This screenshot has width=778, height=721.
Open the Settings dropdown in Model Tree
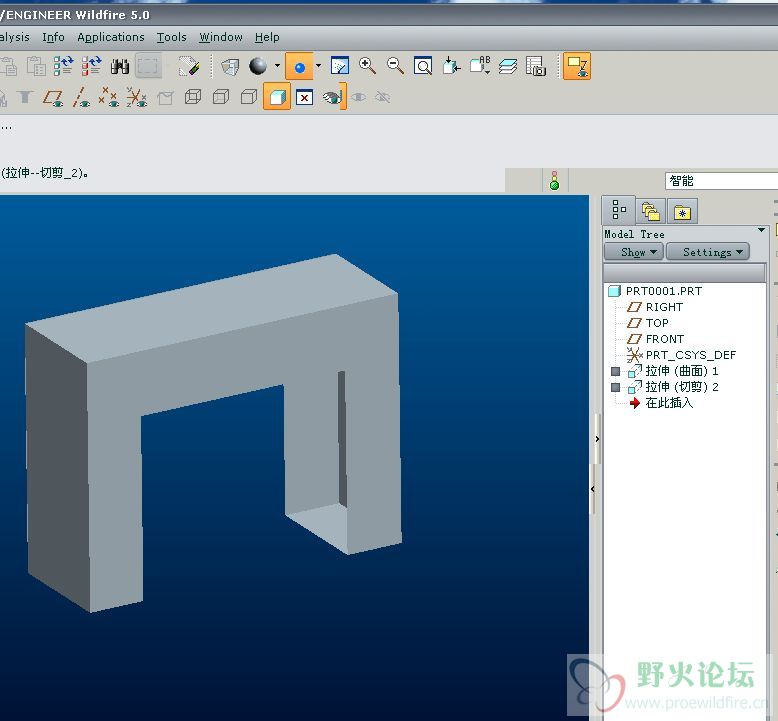(x=707, y=252)
